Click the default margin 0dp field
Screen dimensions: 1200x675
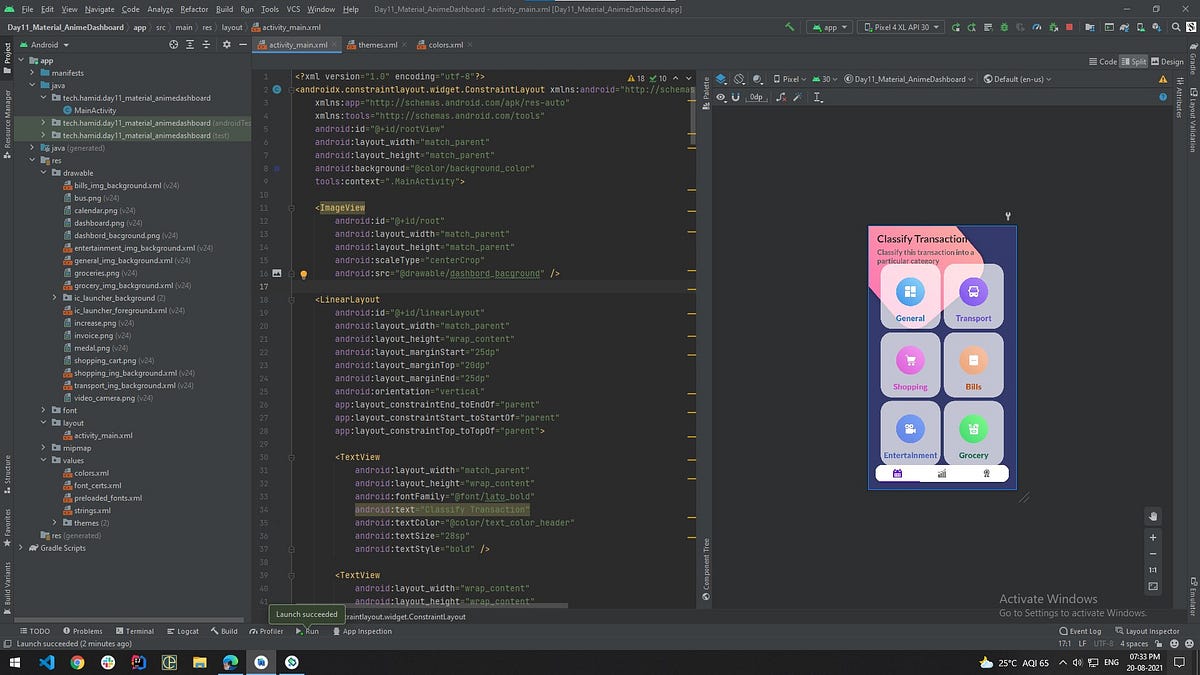(756, 97)
